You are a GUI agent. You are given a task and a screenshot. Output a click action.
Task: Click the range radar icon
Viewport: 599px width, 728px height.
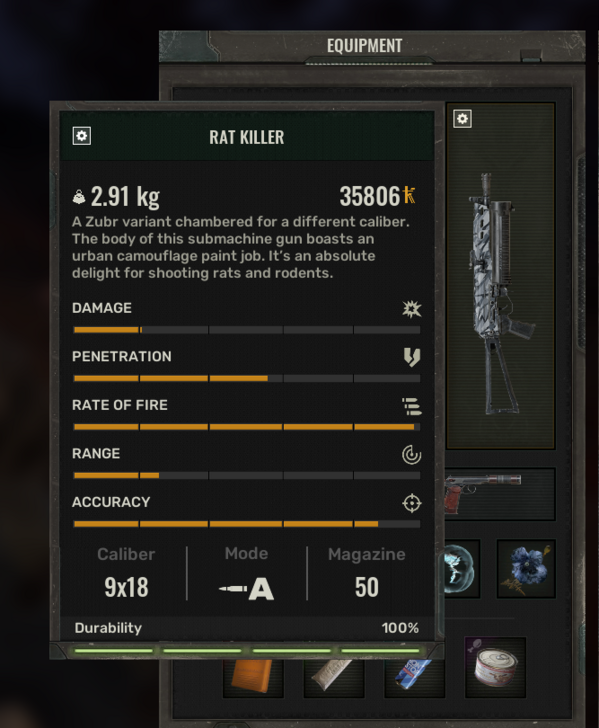coord(411,455)
